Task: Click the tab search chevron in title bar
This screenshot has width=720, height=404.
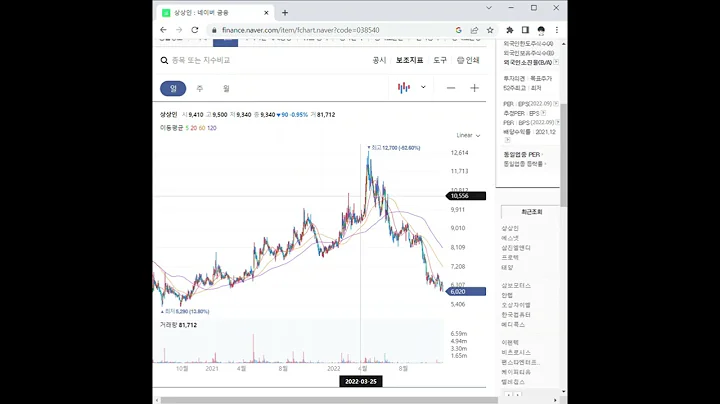Action: click(489, 8)
